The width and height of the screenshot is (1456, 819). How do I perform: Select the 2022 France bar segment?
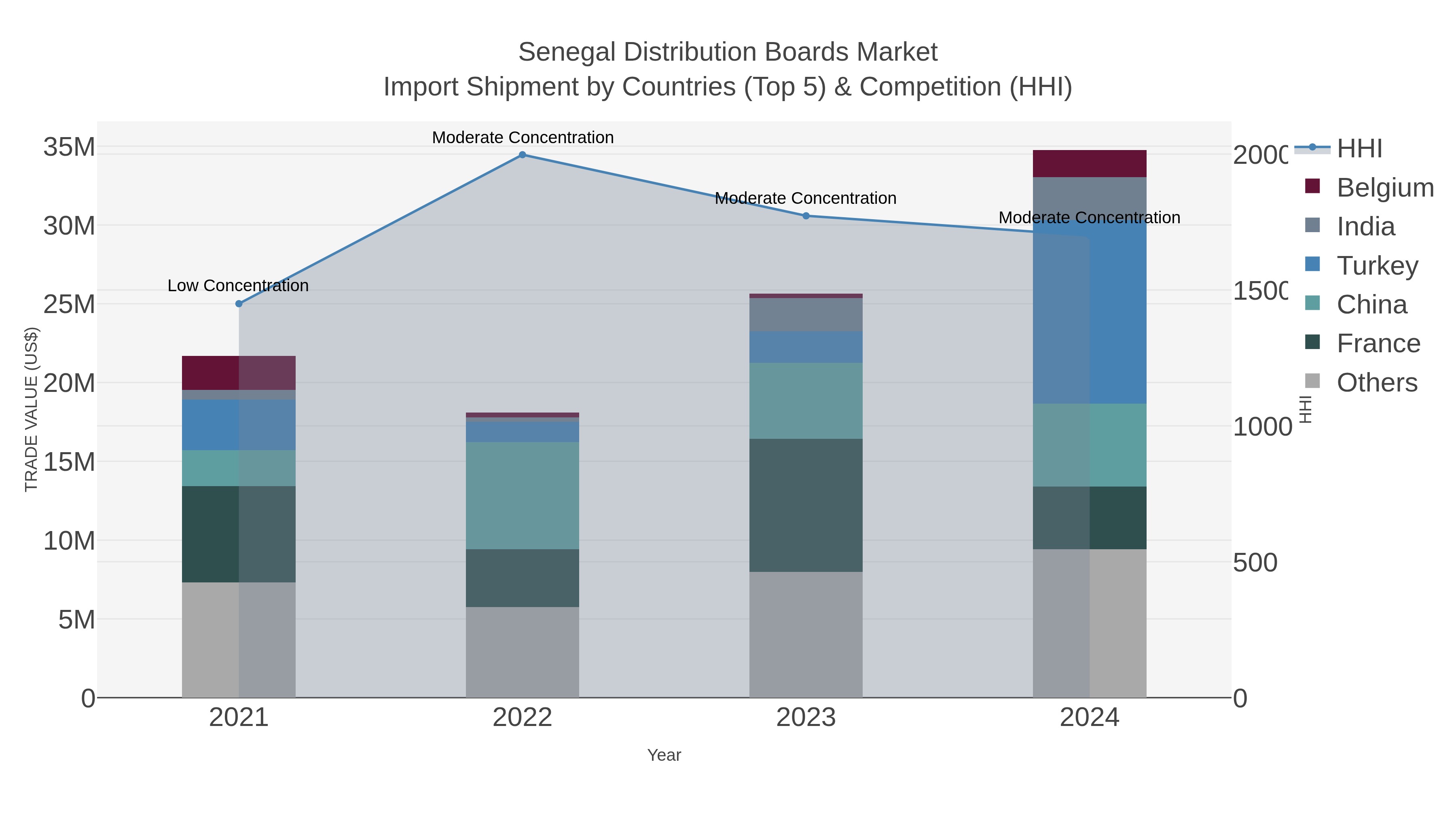[x=522, y=578]
